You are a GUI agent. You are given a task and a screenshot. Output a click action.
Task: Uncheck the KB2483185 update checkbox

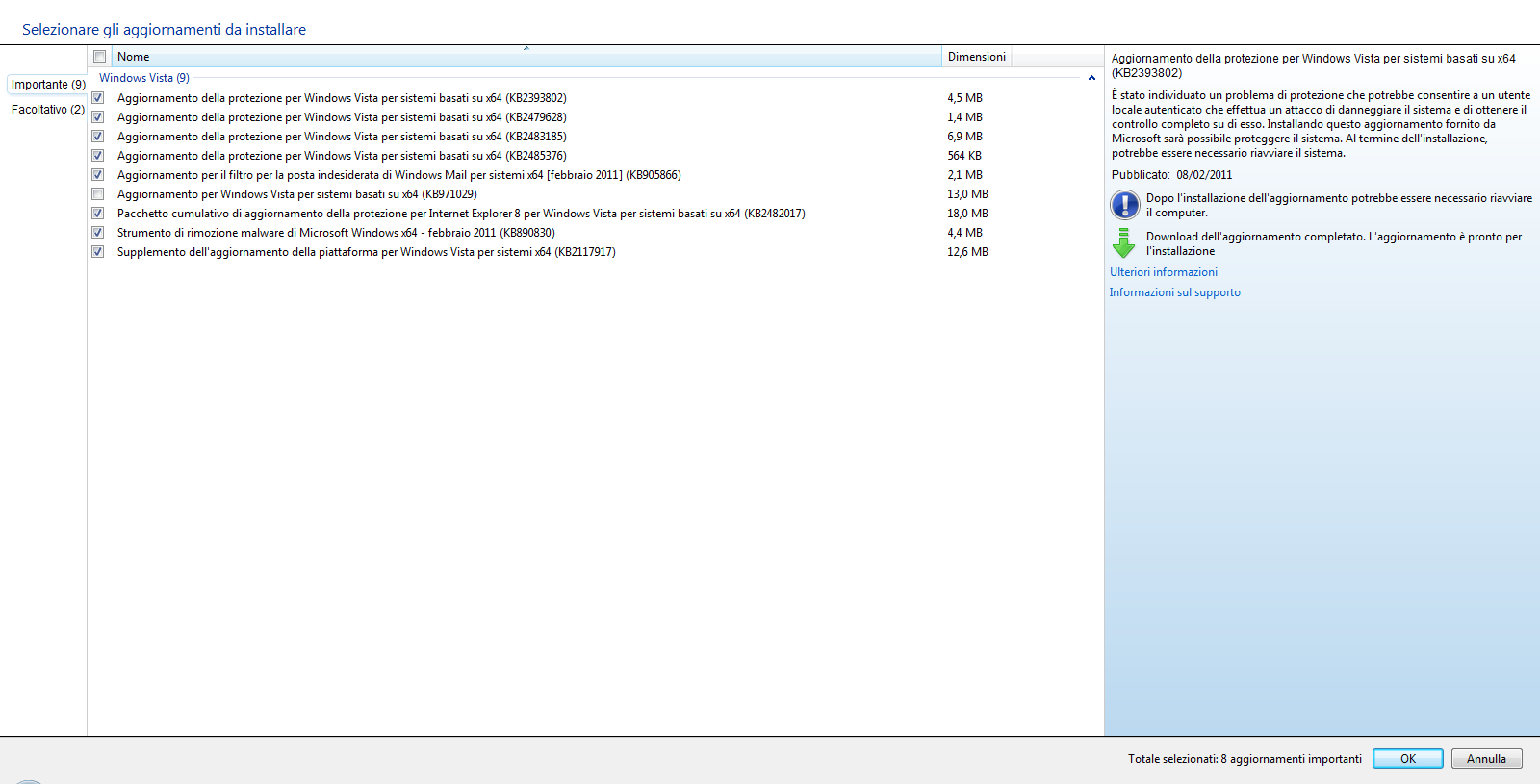coord(98,137)
